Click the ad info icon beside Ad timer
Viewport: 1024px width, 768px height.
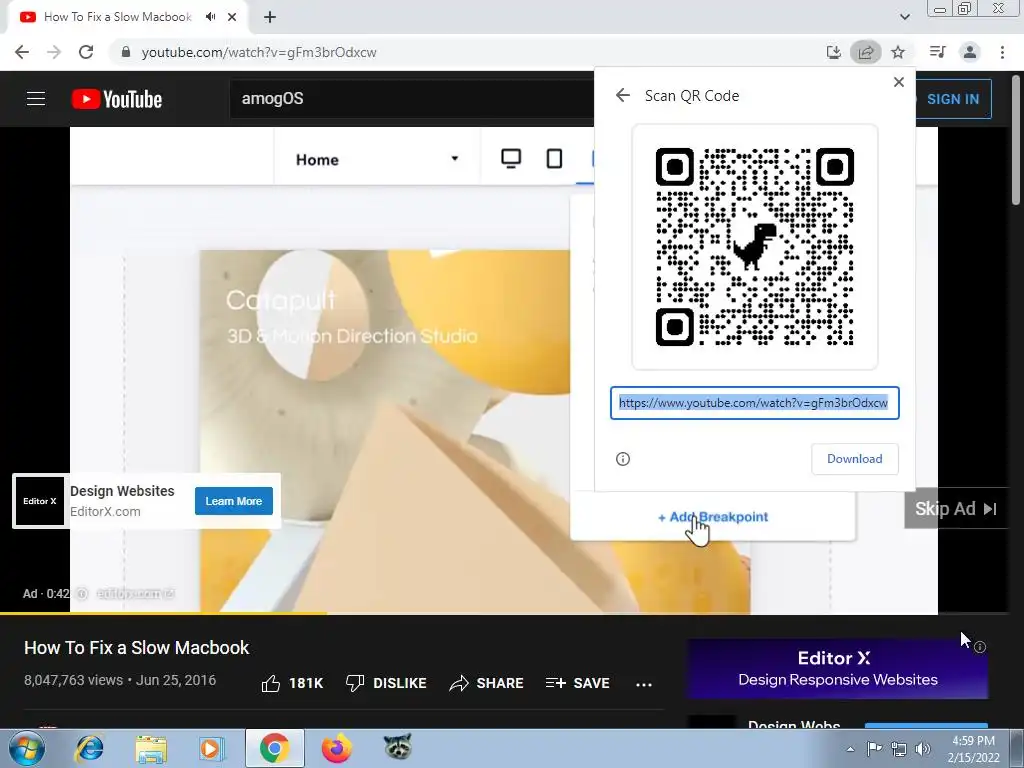click(82, 594)
